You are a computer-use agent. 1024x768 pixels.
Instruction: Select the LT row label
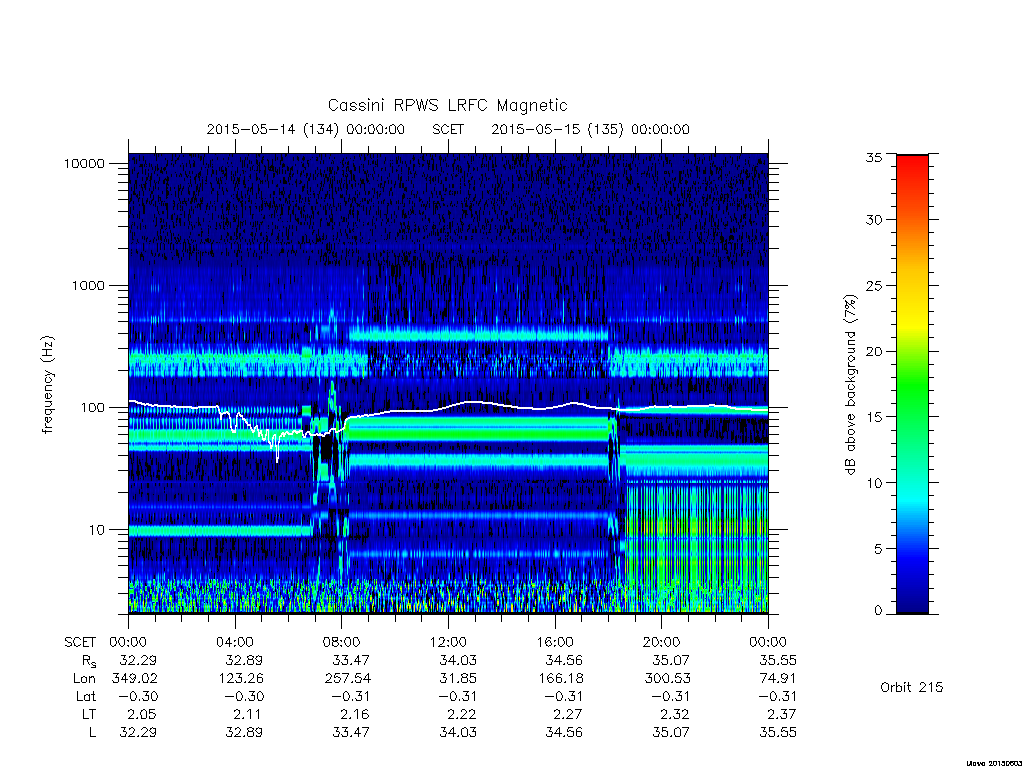tap(88, 714)
